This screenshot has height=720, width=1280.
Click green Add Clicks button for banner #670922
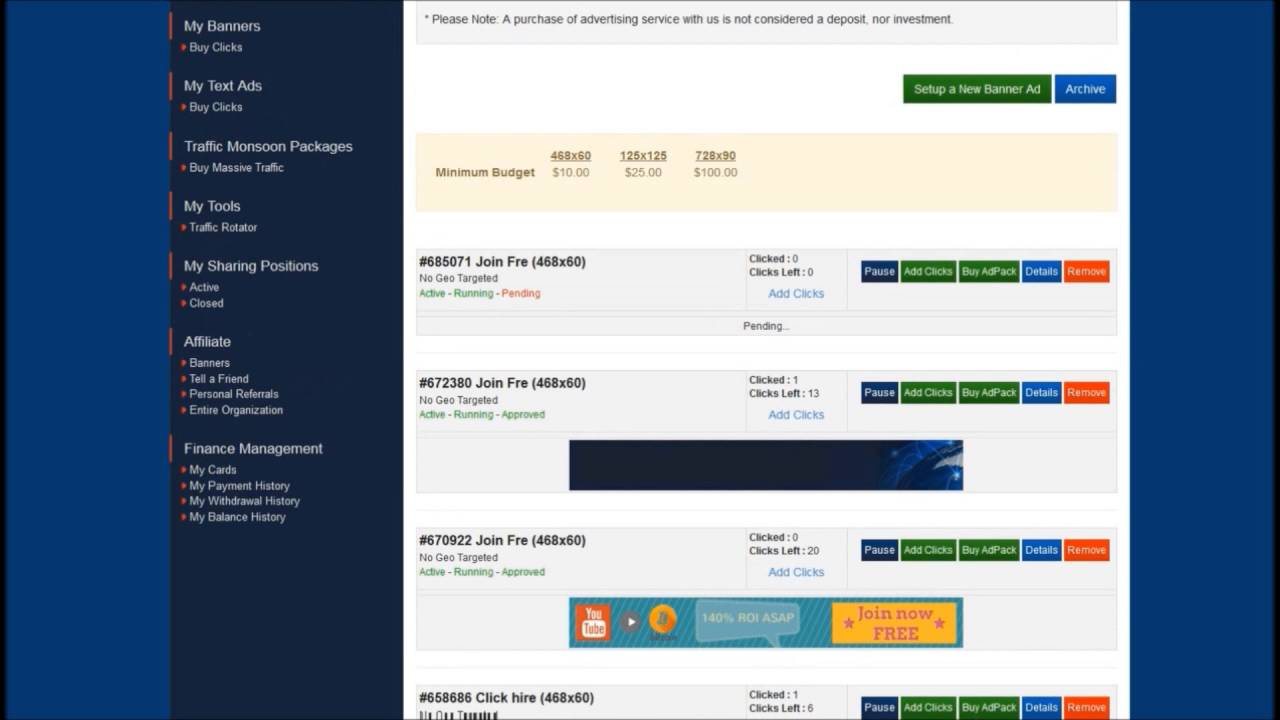pyautogui.click(x=928, y=550)
